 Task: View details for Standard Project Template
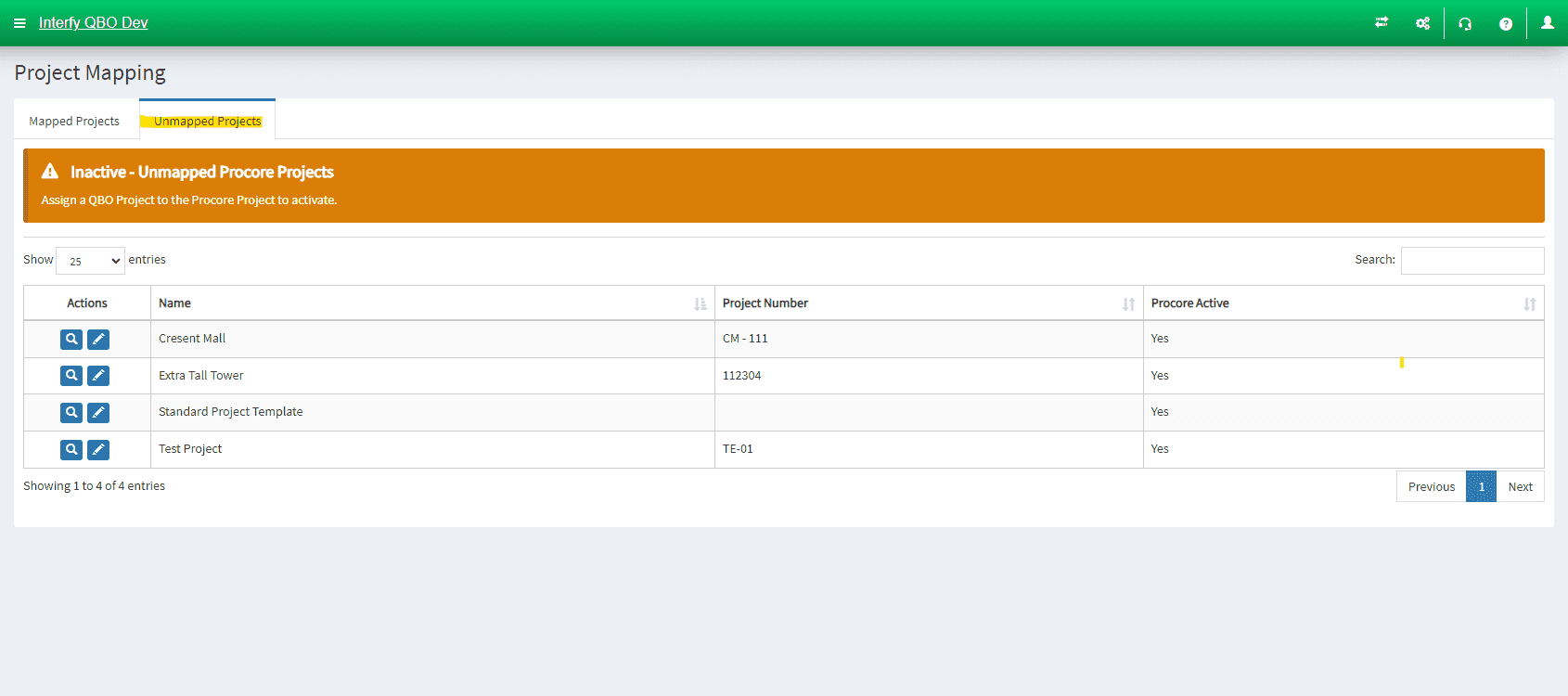click(71, 413)
